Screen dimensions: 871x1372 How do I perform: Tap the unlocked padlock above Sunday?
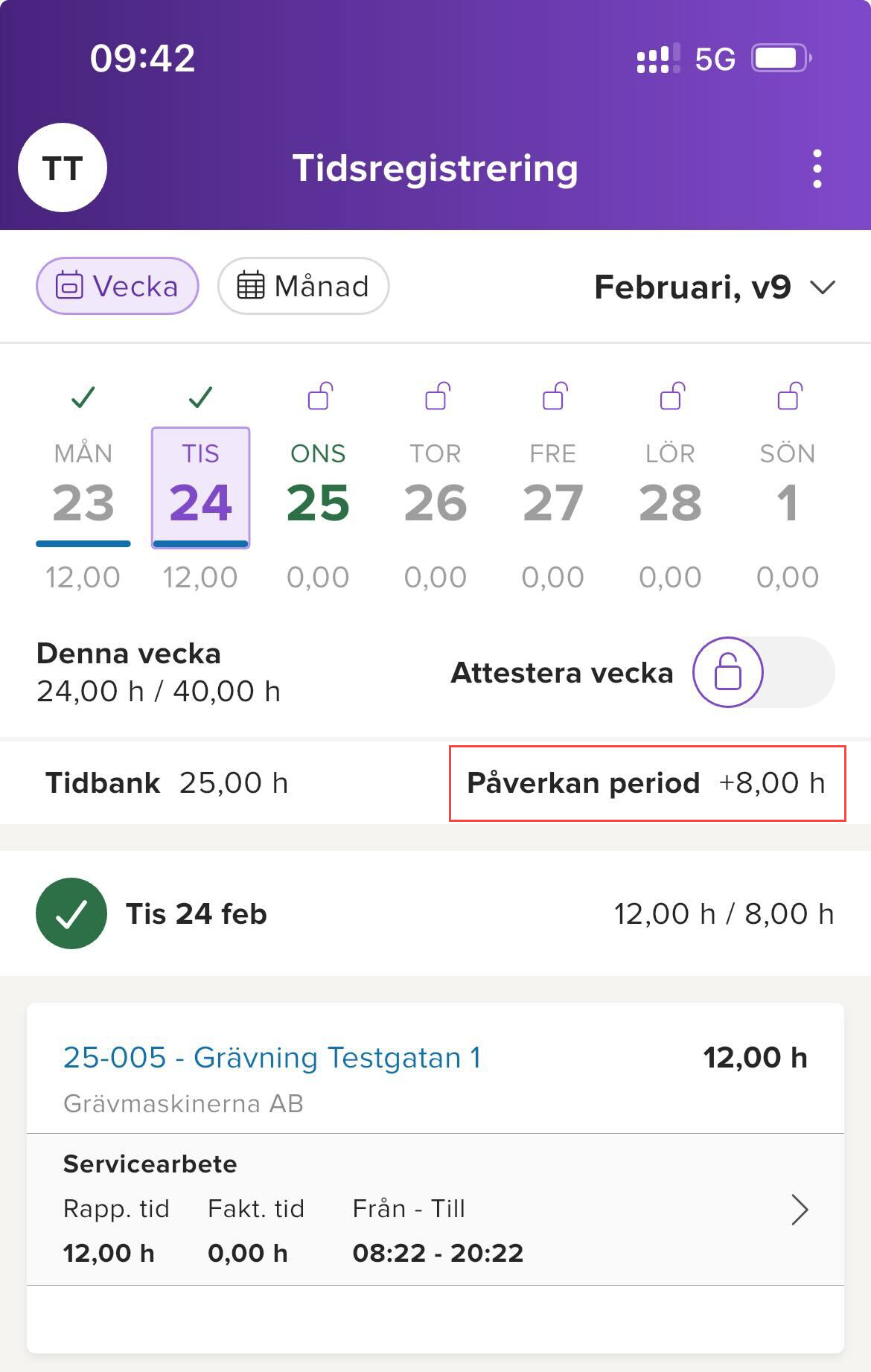[x=789, y=396]
